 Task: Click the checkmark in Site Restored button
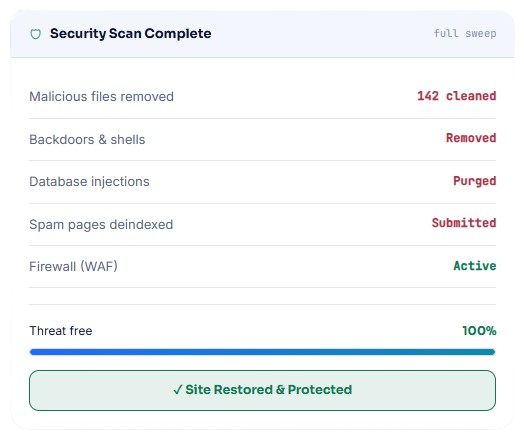177,390
